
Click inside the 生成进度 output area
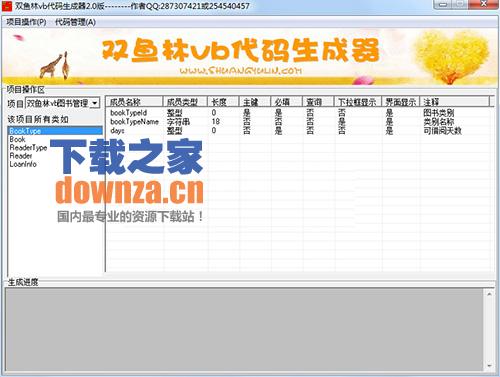pos(245,330)
